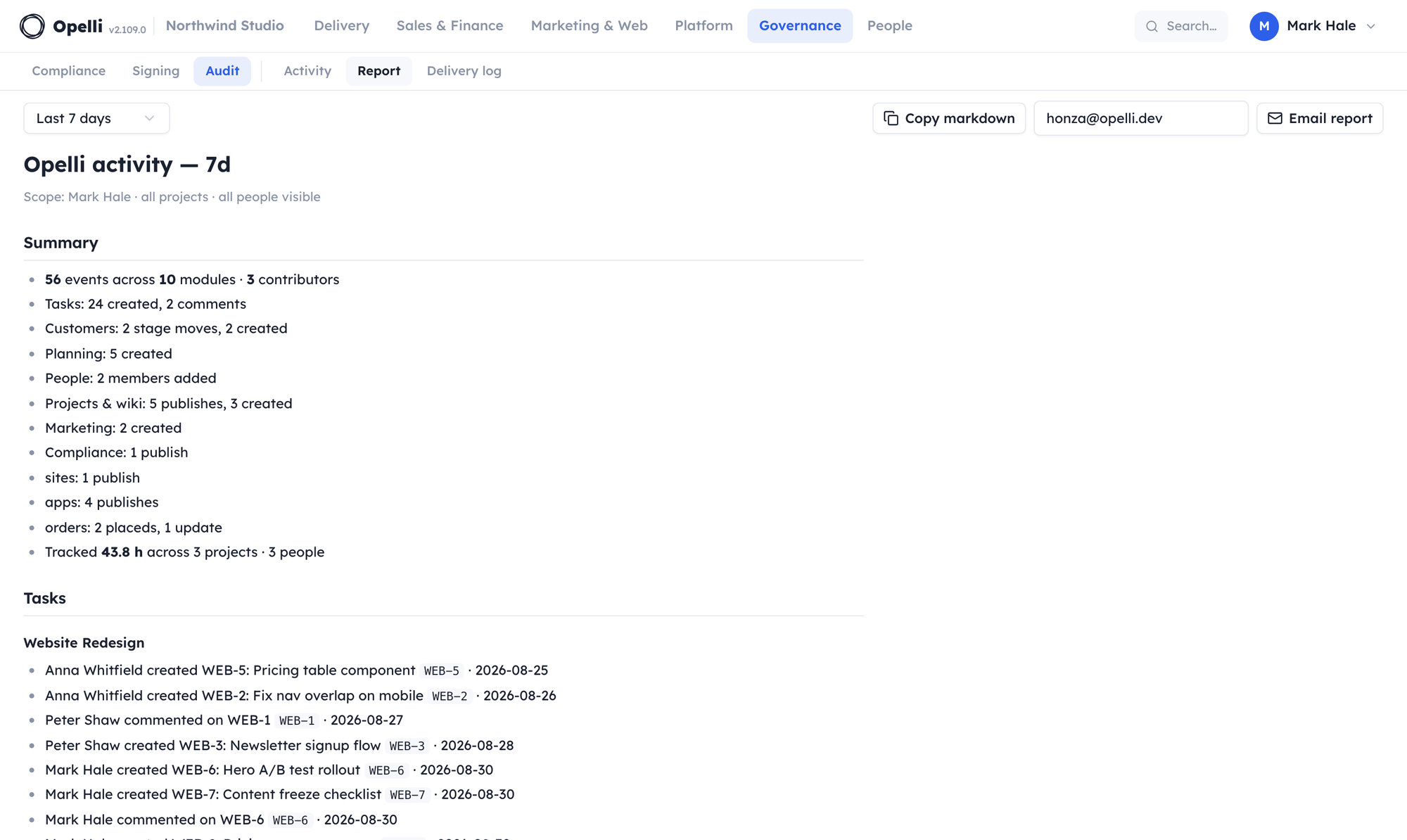The image size is (1407, 840).
Task: Open the Sales & Finance menu
Action: [x=450, y=26]
